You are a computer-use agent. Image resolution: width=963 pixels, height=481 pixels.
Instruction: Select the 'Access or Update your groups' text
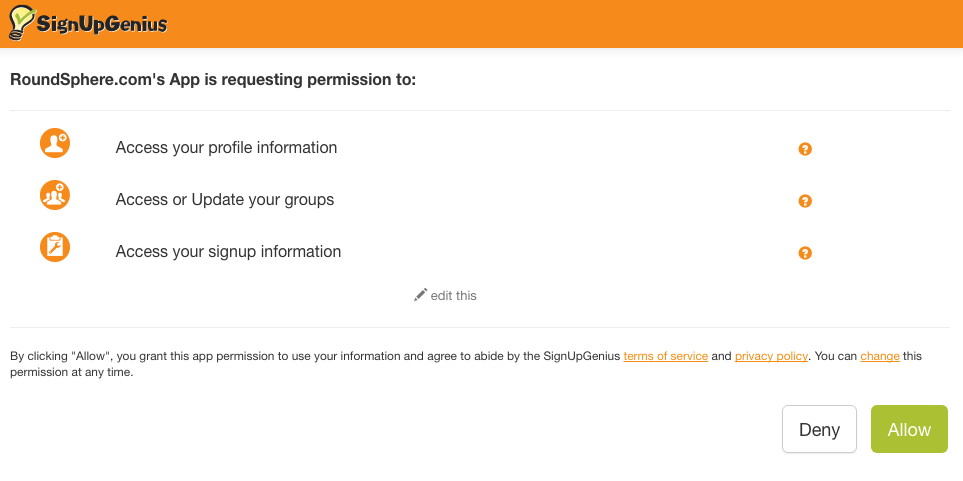(225, 200)
